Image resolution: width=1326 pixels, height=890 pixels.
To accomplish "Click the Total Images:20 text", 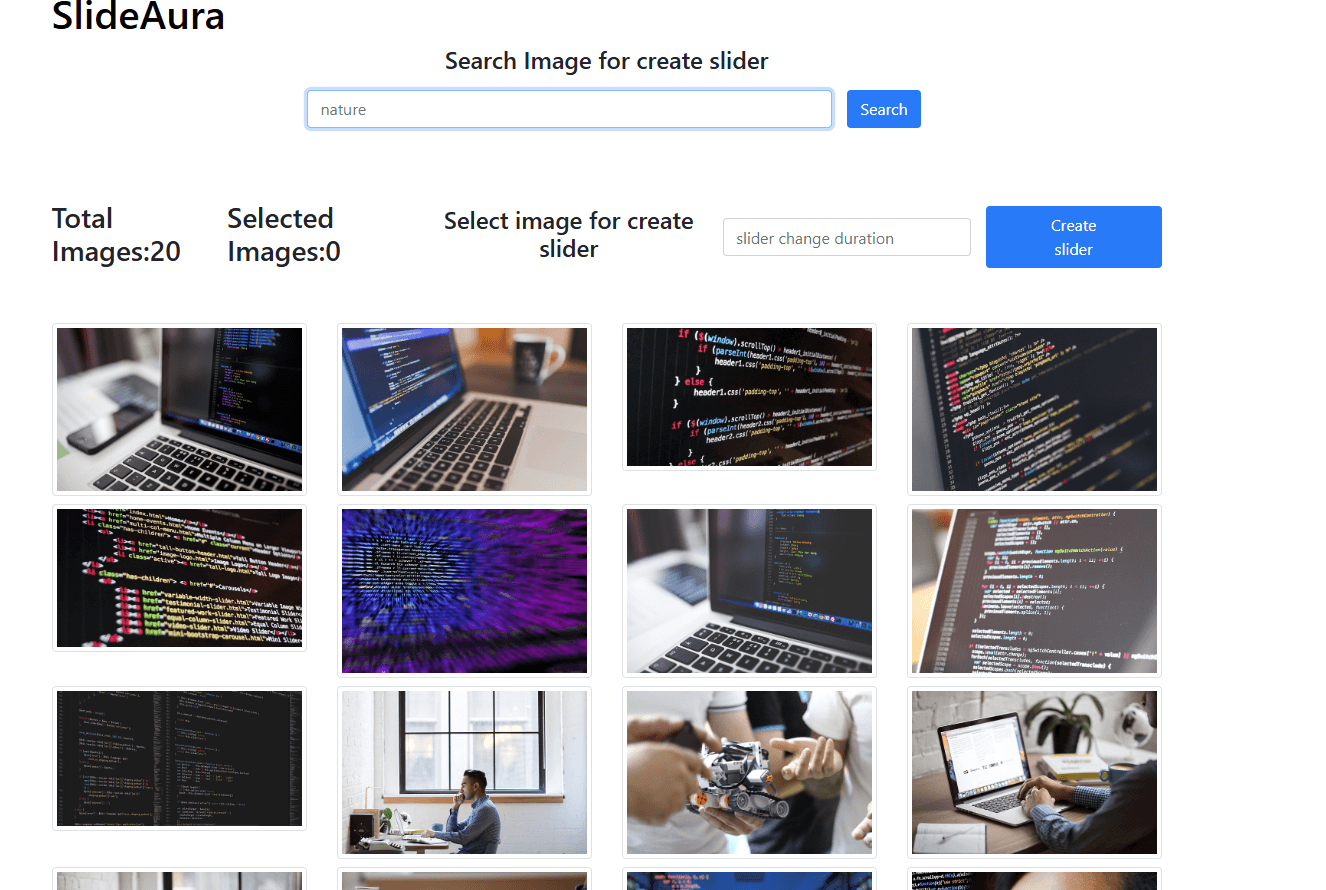I will point(116,235).
